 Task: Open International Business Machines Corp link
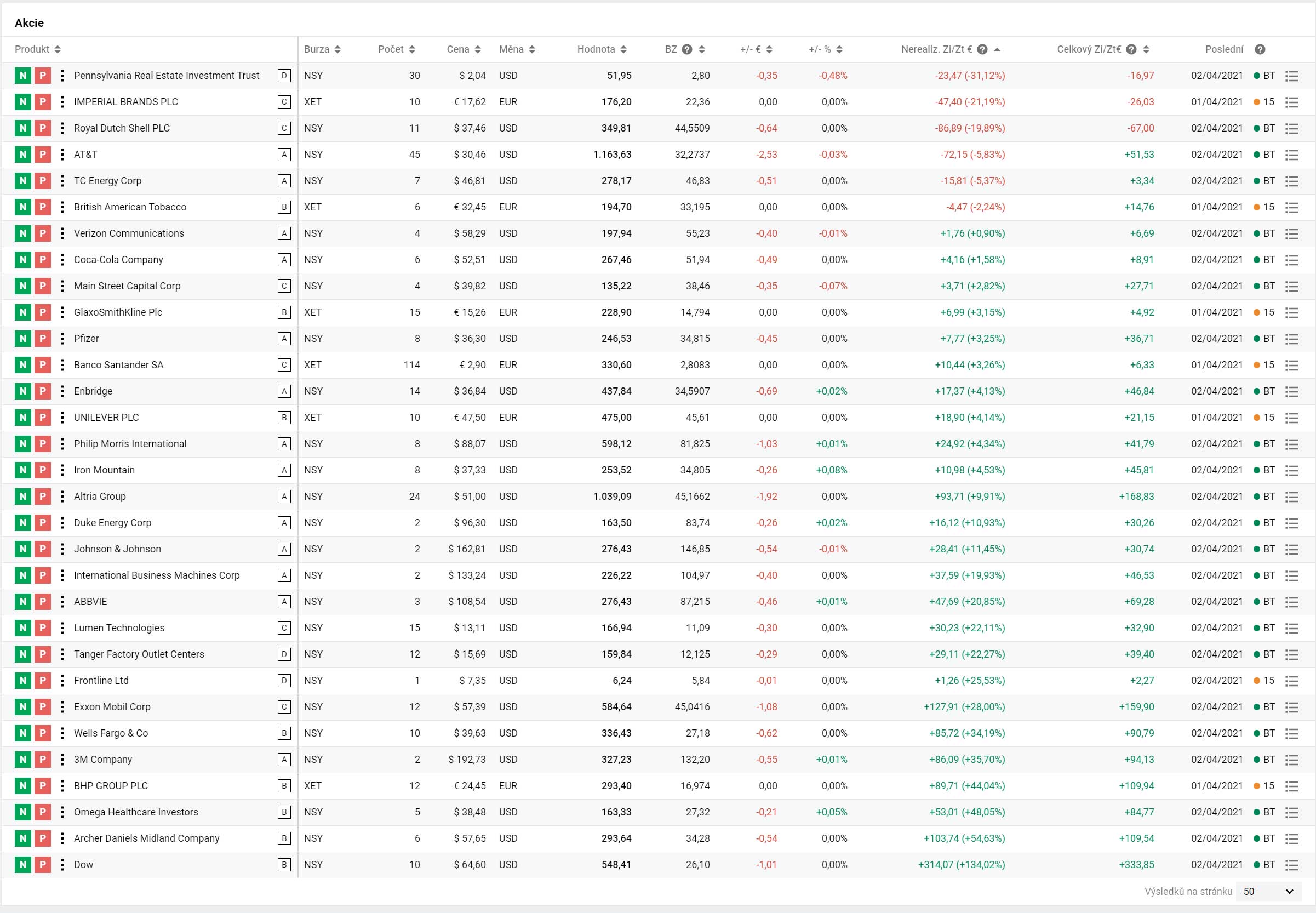(157, 575)
